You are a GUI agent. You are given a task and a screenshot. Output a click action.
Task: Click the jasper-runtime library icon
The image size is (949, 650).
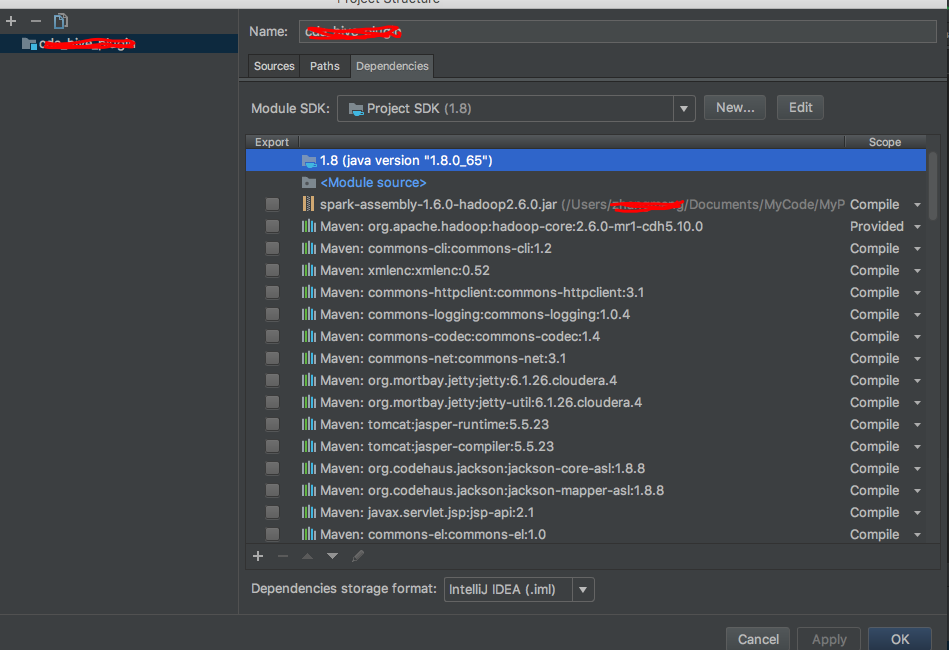(x=309, y=424)
